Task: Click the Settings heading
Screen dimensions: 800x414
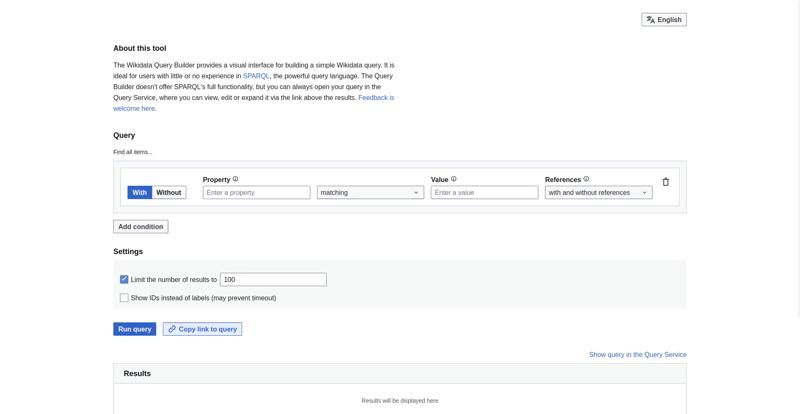Action: 128,252
